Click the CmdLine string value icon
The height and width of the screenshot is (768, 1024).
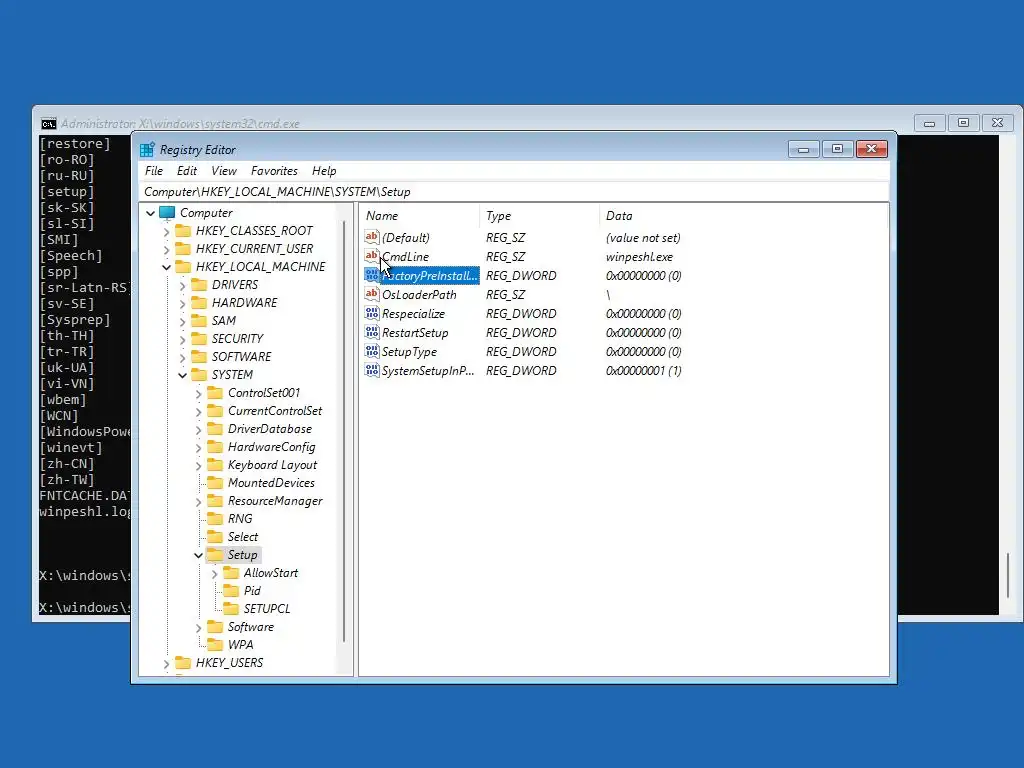click(372, 256)
